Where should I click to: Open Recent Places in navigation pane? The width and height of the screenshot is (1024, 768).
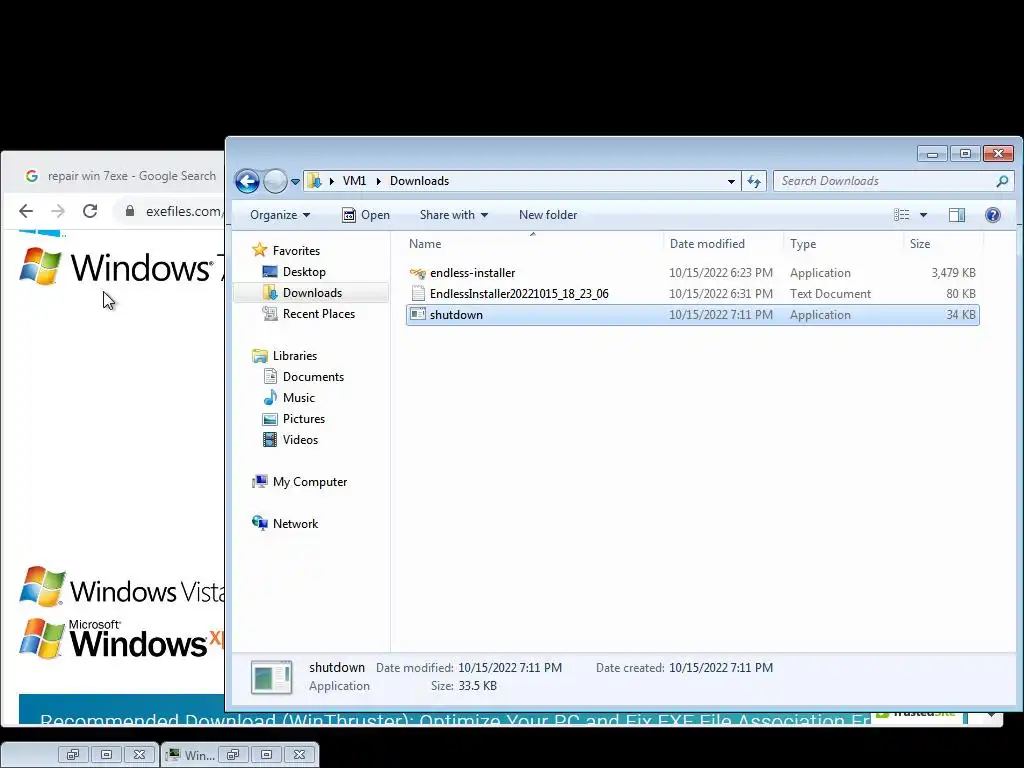(319, 313)
